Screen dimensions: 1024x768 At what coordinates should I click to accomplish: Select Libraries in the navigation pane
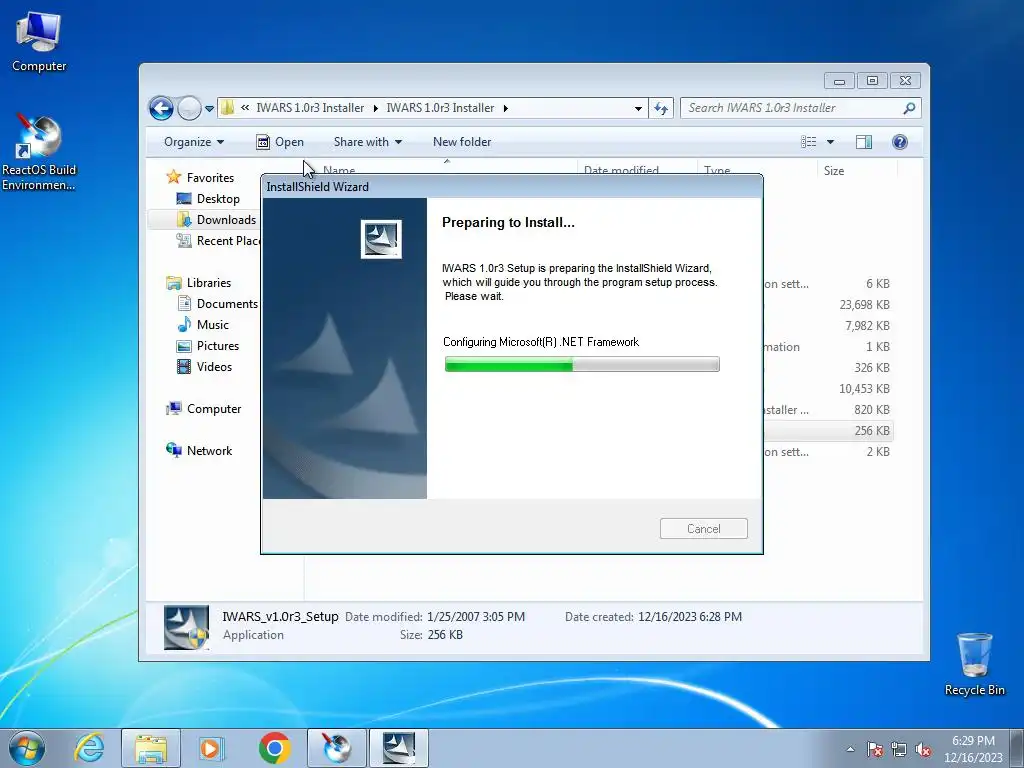coord(199,283)
